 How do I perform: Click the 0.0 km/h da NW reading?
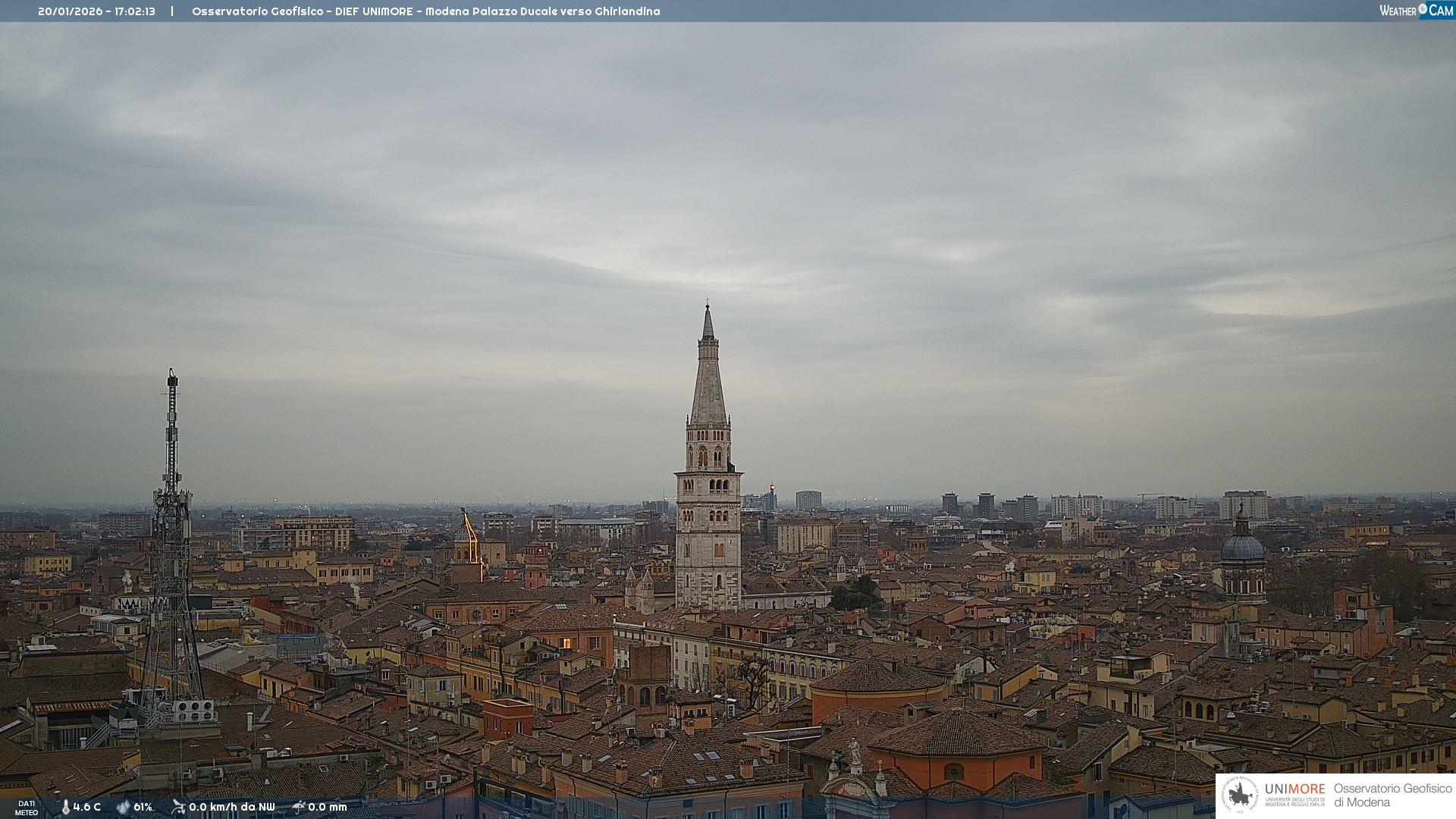pos(231,808)
